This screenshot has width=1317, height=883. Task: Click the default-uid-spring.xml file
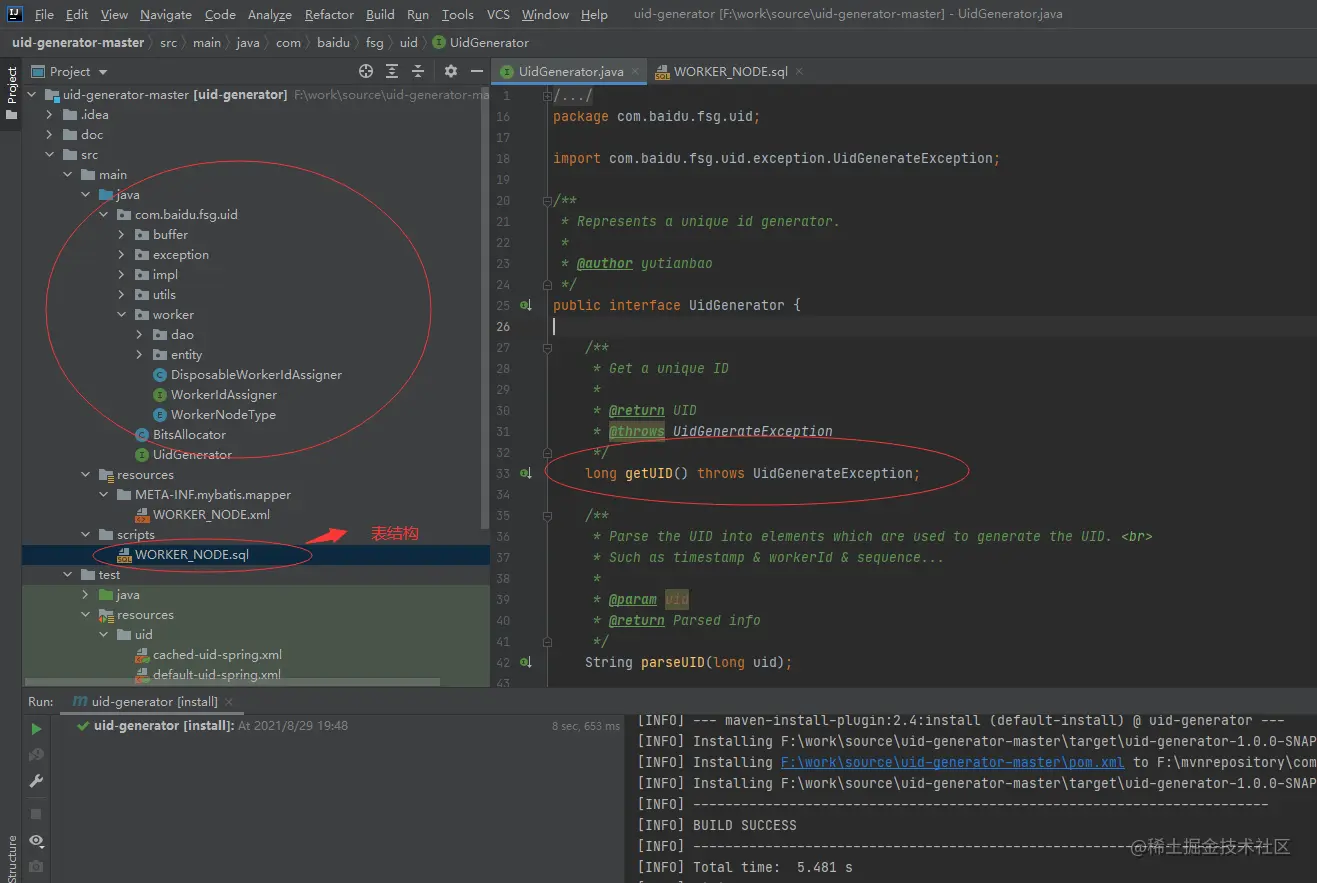(217, 674)
